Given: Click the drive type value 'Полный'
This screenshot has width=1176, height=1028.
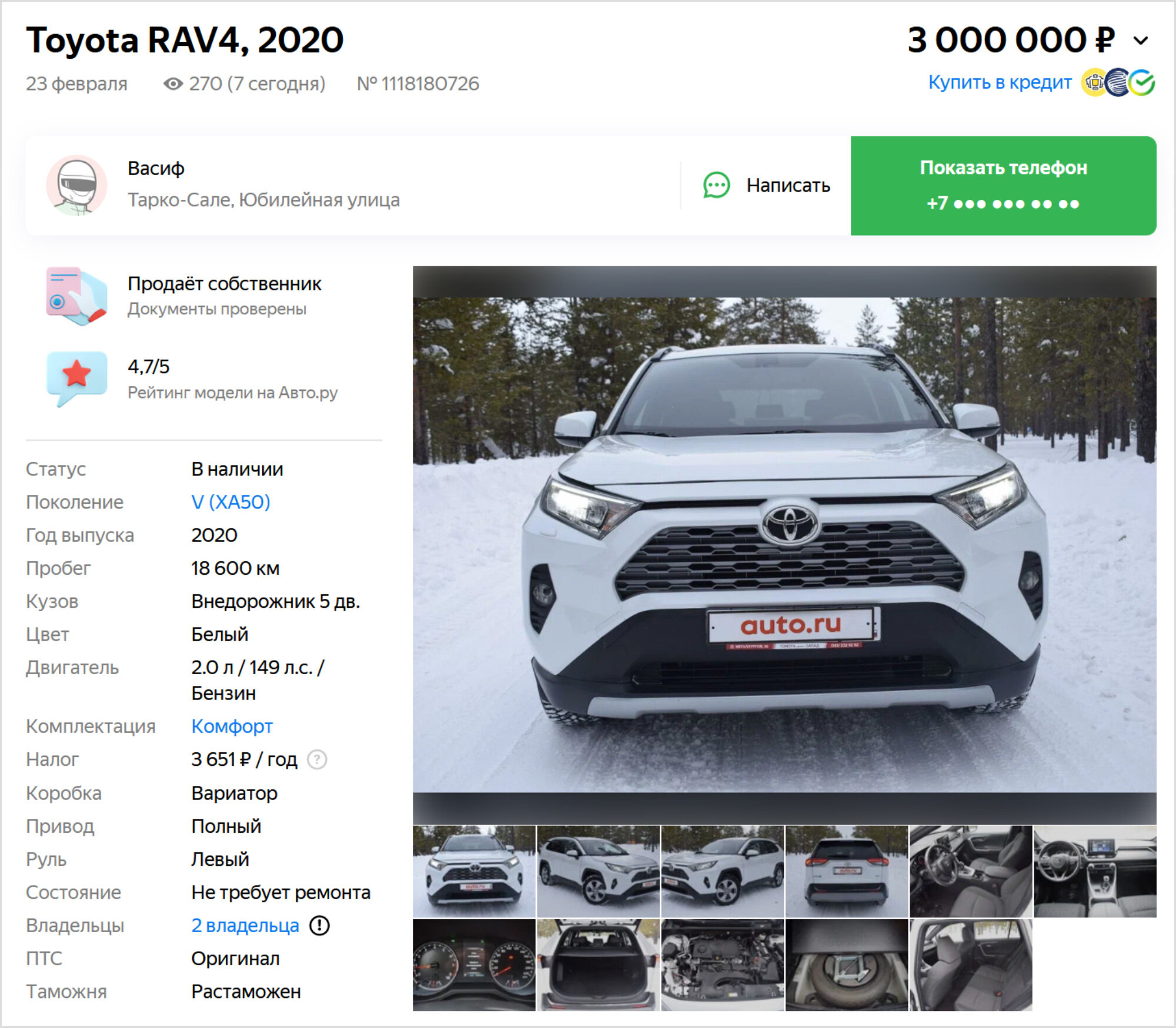Looking at the screenshot, I should coord(226,826).
